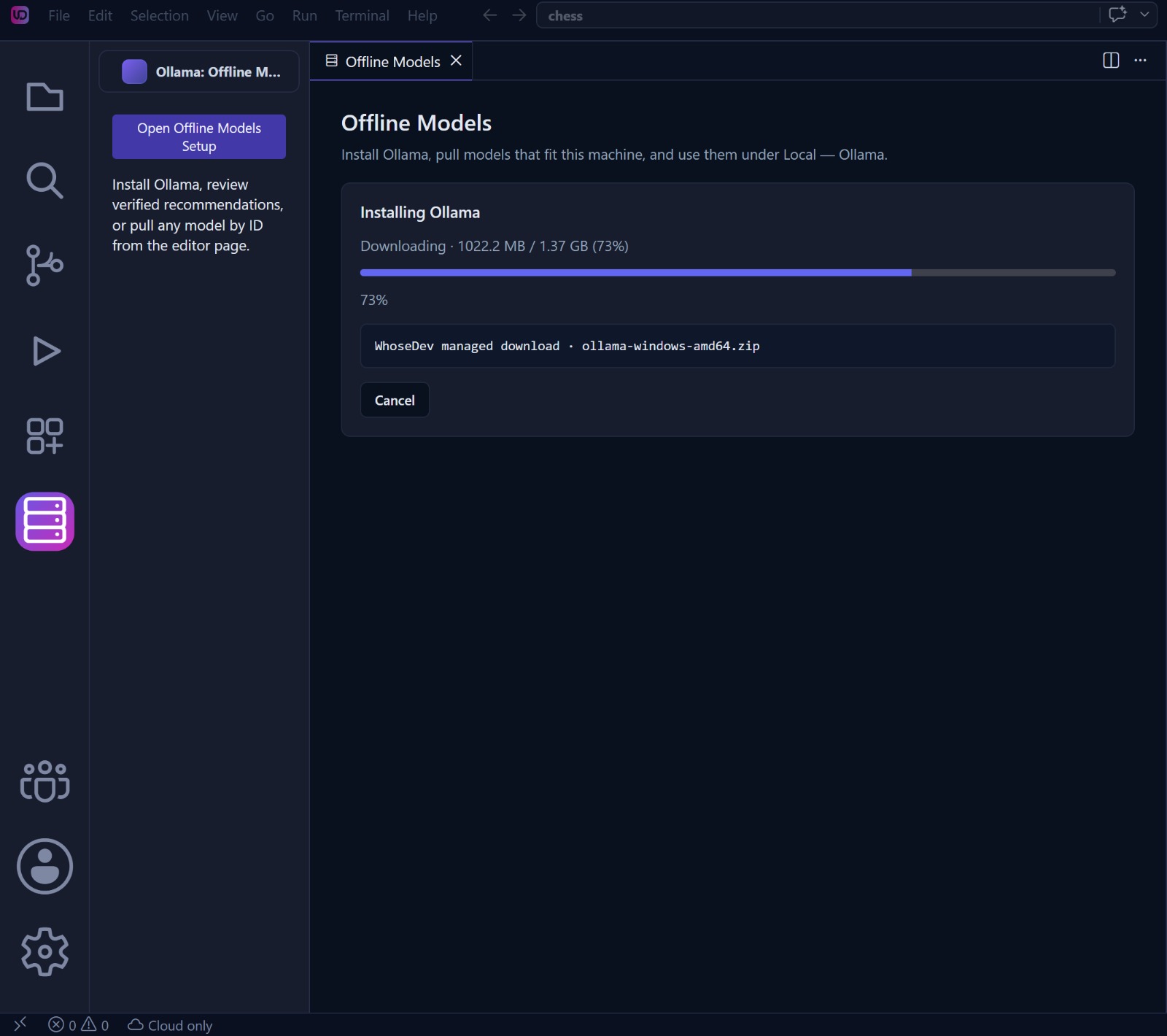This screenshot has height=1036, width=1167.
Task: Open the Explorer folder icon
Action: 44,97
